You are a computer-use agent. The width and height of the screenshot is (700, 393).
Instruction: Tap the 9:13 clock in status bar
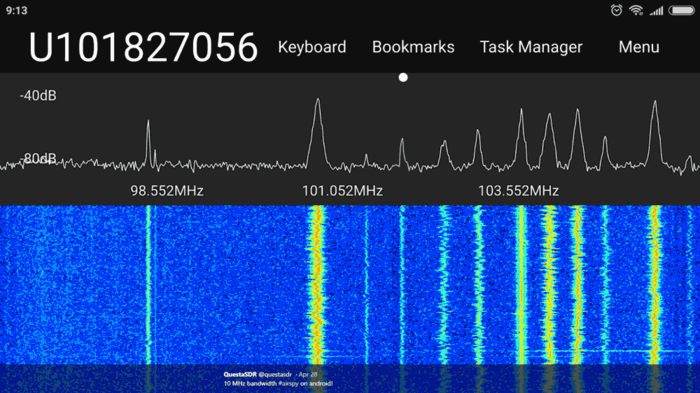[17, 10]
